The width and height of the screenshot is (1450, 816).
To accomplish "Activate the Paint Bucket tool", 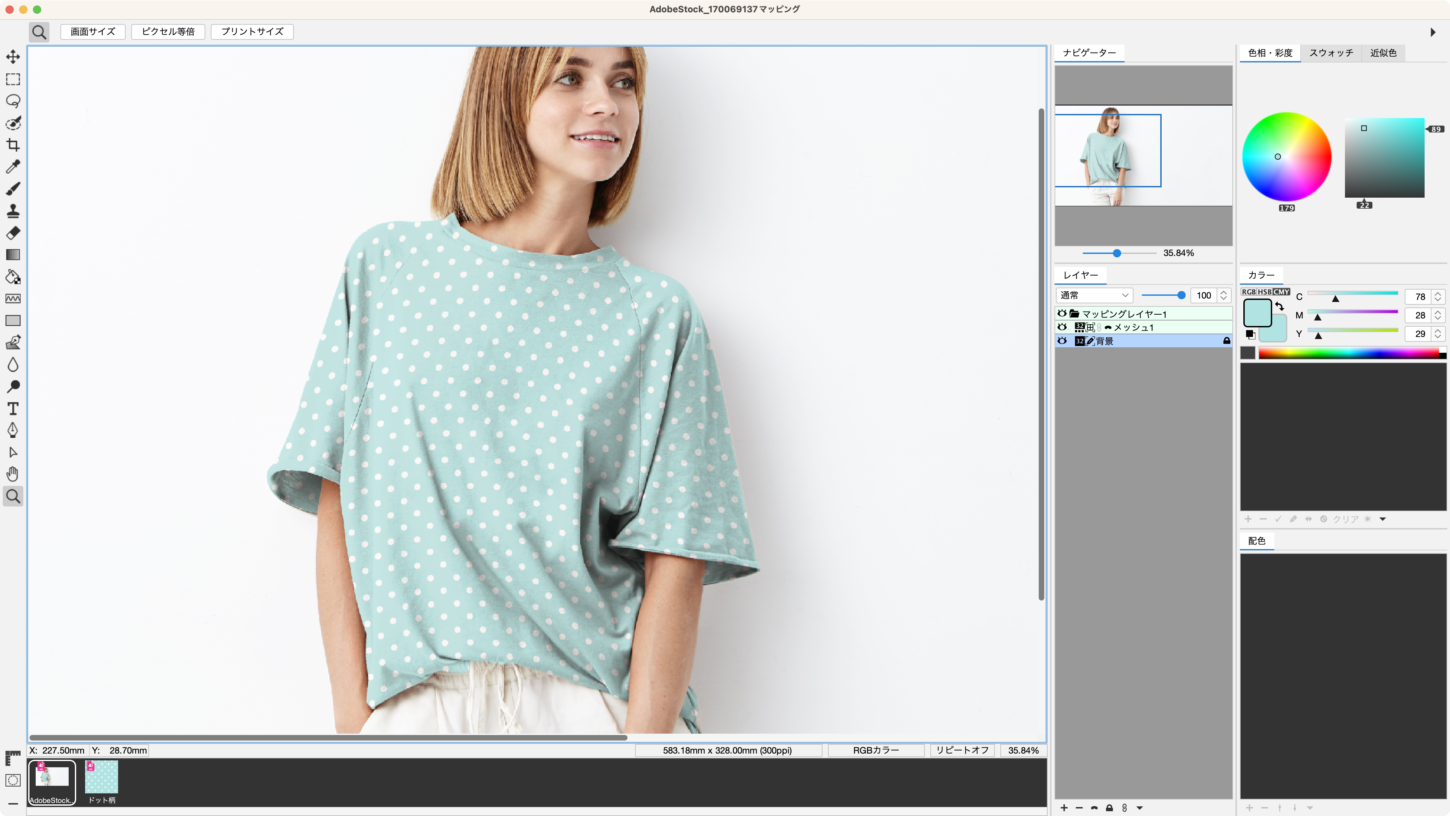I will pos(13,277).
